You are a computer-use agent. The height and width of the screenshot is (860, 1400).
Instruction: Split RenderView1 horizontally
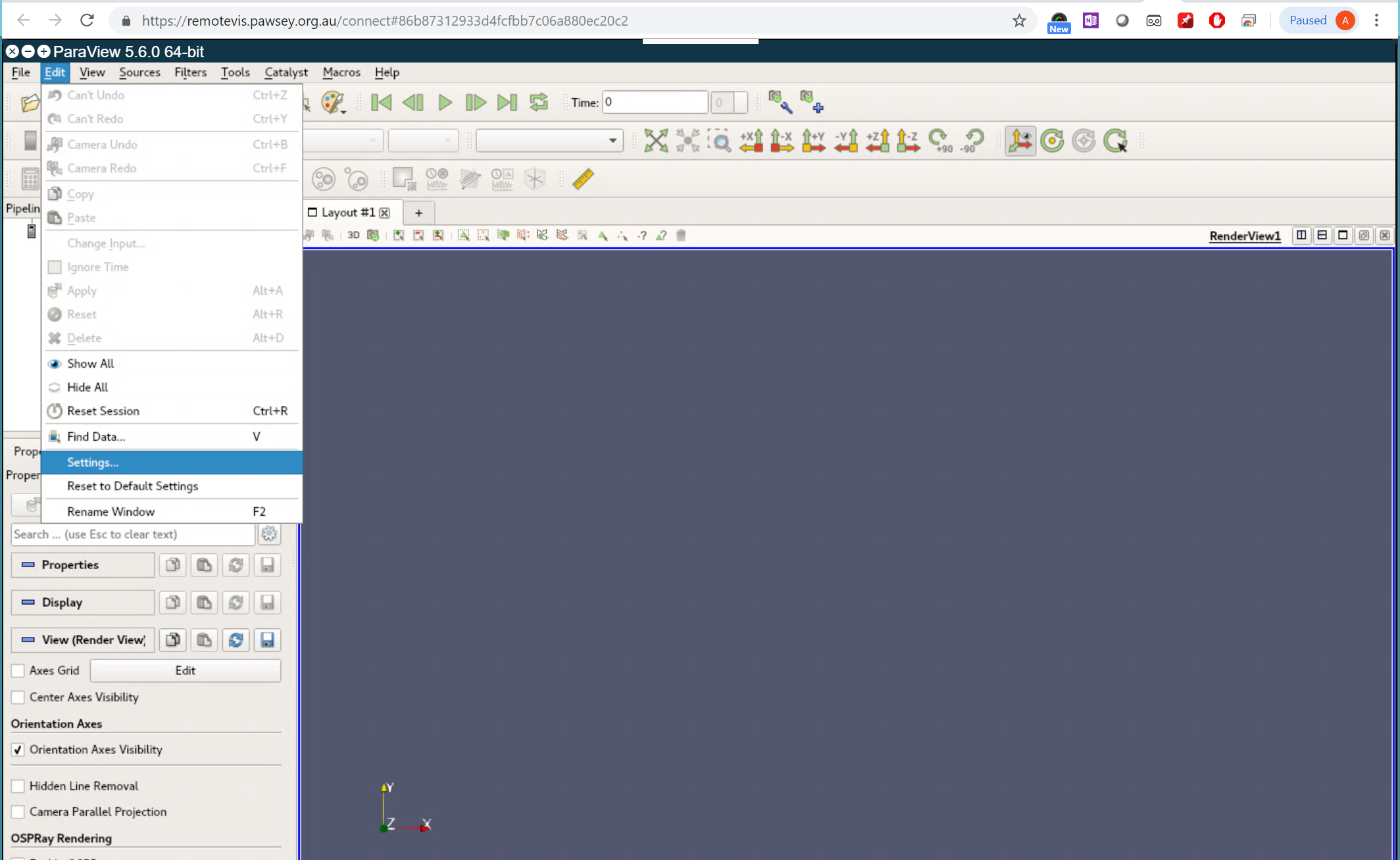[x=1301, y=235]
